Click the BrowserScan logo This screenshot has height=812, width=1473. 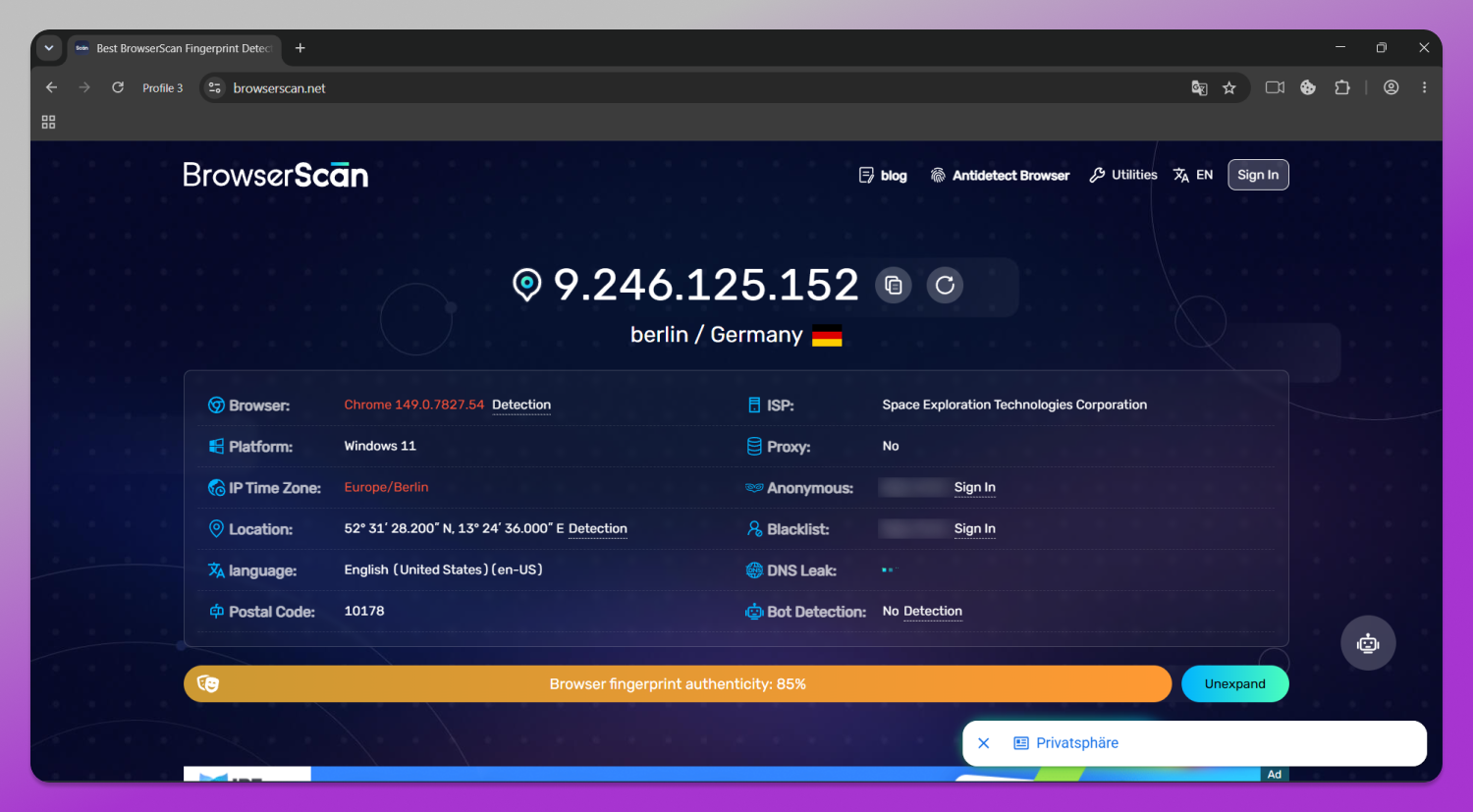click(276, 175)
